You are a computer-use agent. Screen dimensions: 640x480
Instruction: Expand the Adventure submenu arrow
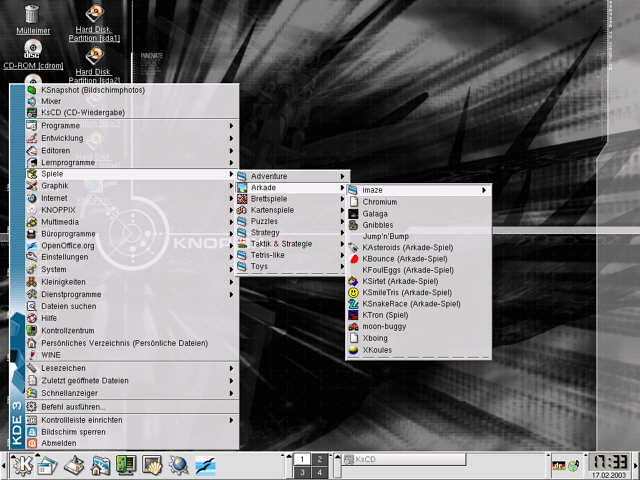342,176
